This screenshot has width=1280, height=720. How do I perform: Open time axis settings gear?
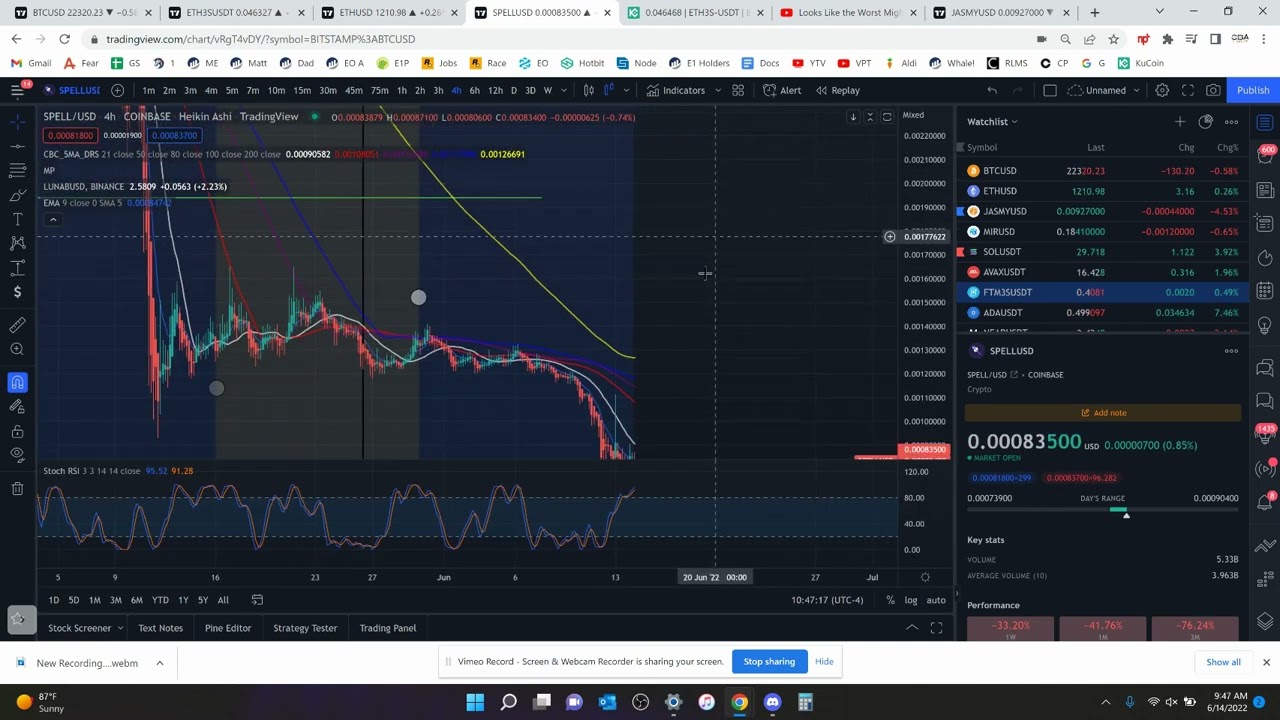pos(925,577)
